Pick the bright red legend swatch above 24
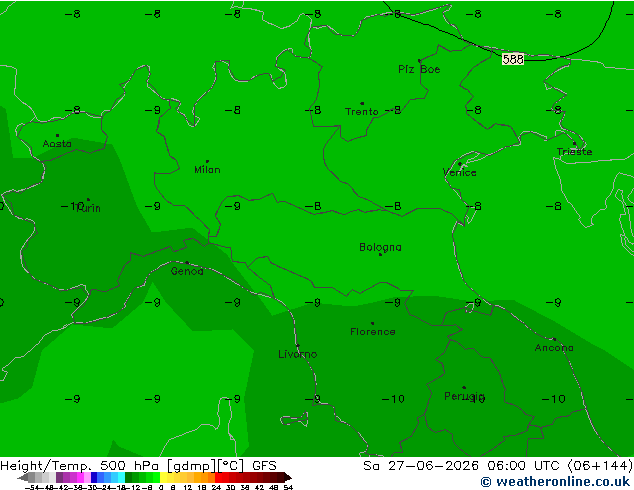Viewport: 634px width, 490px height. coord(218,477)
